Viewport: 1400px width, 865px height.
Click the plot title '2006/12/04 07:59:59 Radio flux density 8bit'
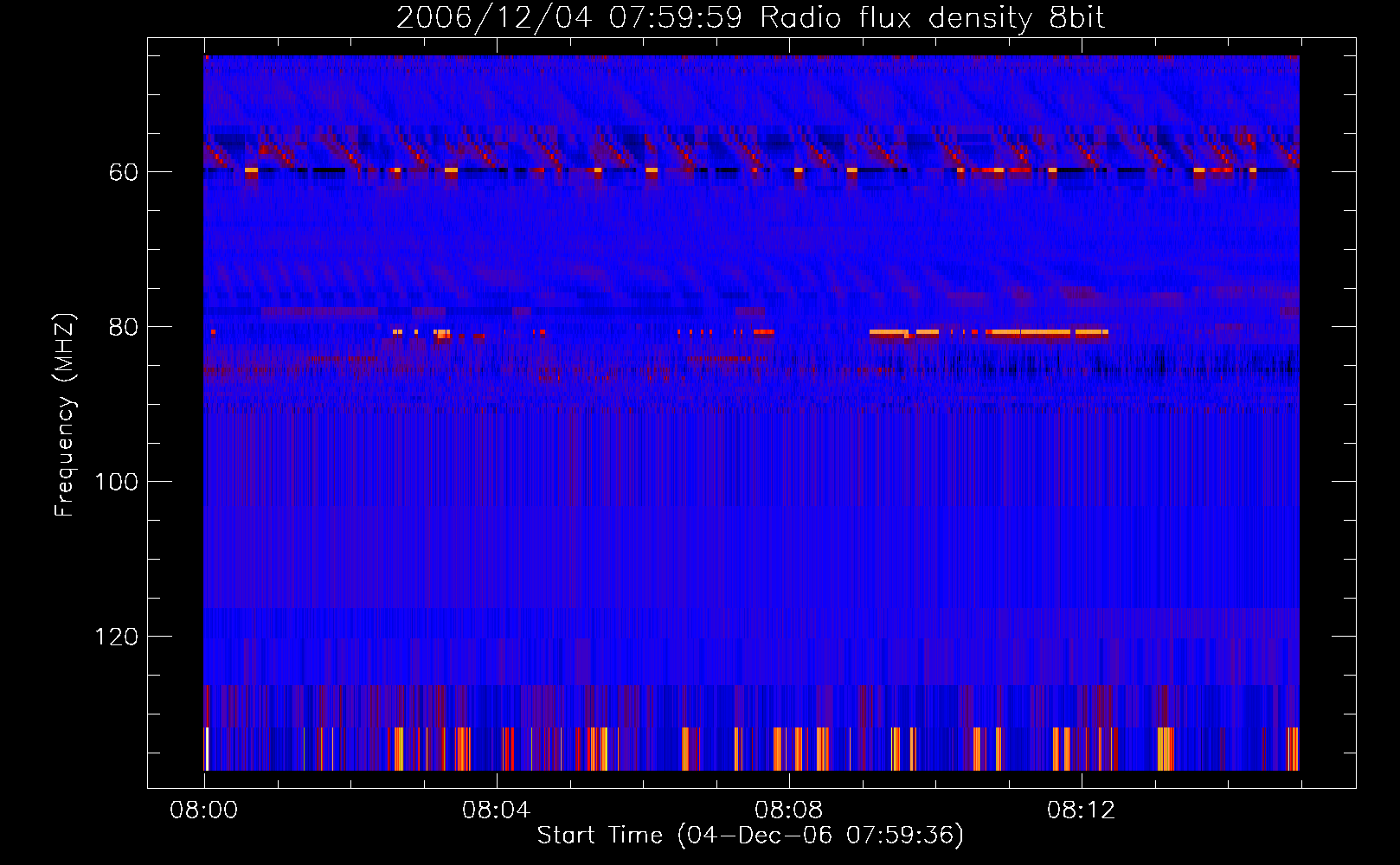point(750,18)
